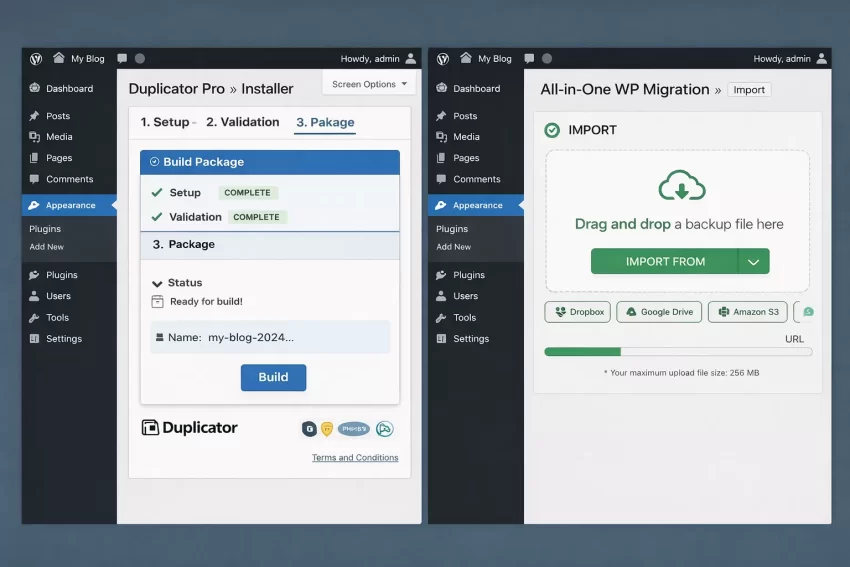850x567 pixels.
Task: Click the calendar icon beside Ready for build
Action: pyautogui.click(x=157, y=301)
